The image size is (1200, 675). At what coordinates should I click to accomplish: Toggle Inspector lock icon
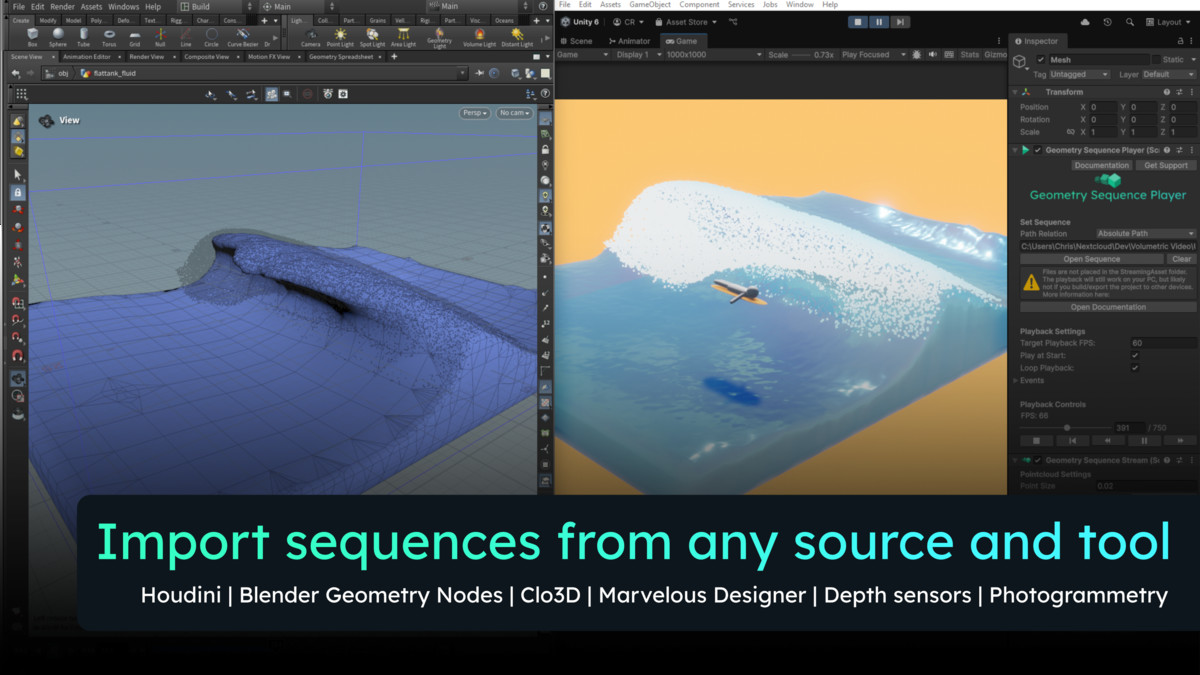1180,41
